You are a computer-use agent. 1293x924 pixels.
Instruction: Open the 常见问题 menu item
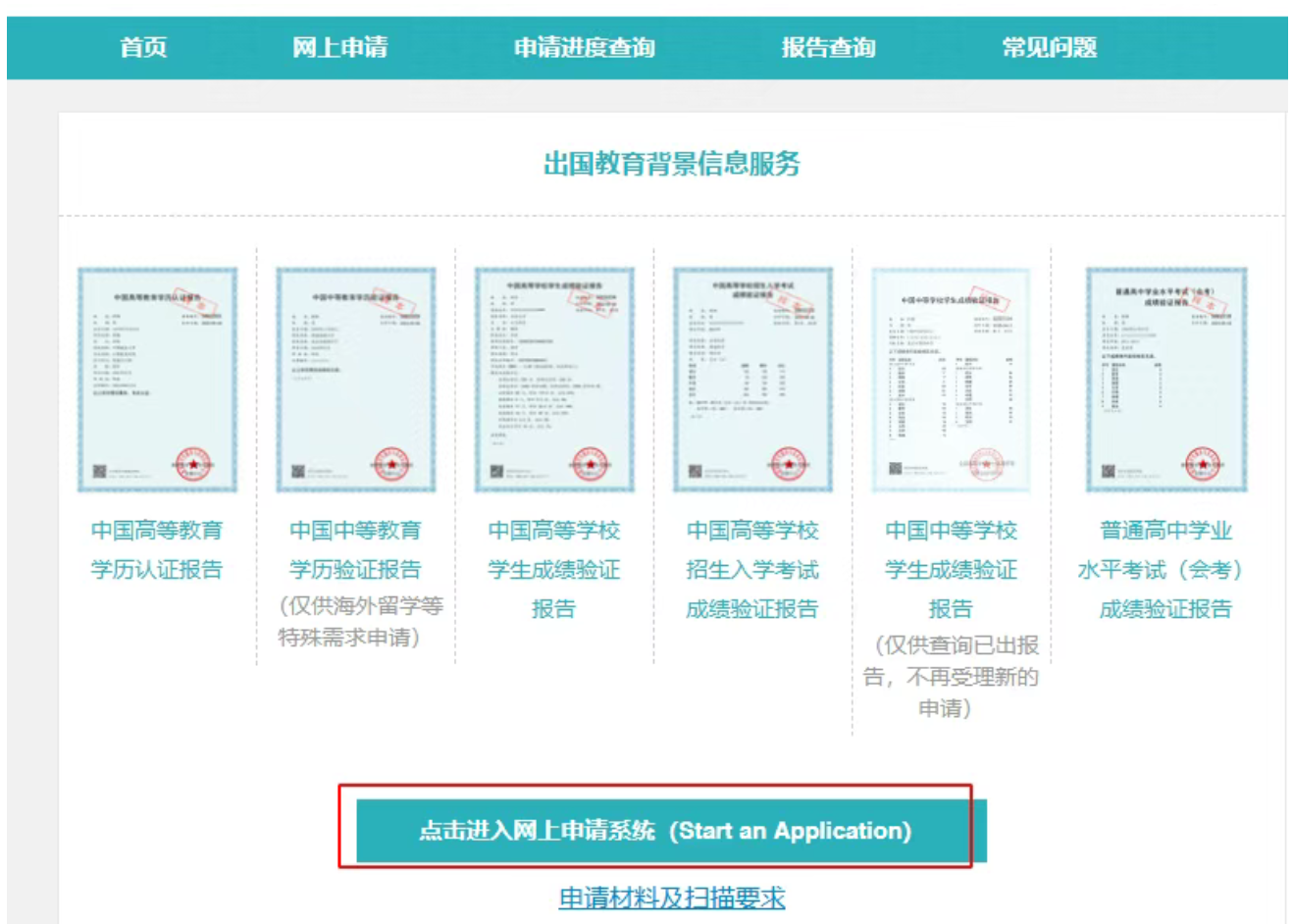point(1049,47)
